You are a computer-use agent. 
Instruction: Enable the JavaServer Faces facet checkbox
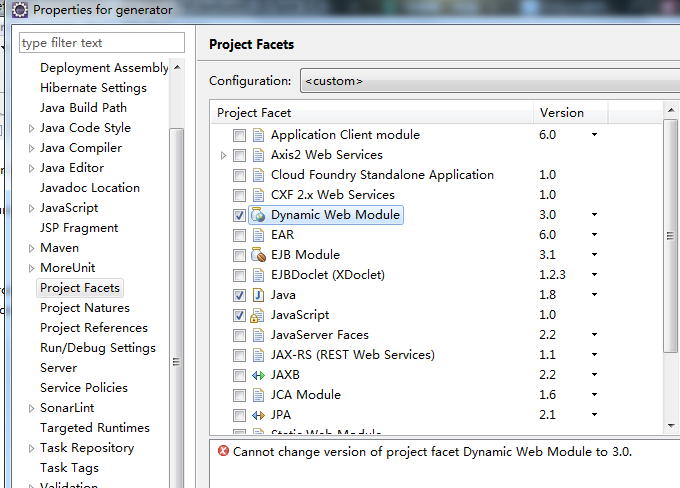(239, 335)
